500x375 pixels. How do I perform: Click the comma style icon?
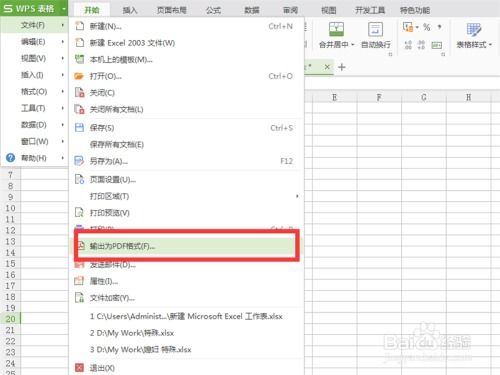pyautogui.click(x=440, y=27)
